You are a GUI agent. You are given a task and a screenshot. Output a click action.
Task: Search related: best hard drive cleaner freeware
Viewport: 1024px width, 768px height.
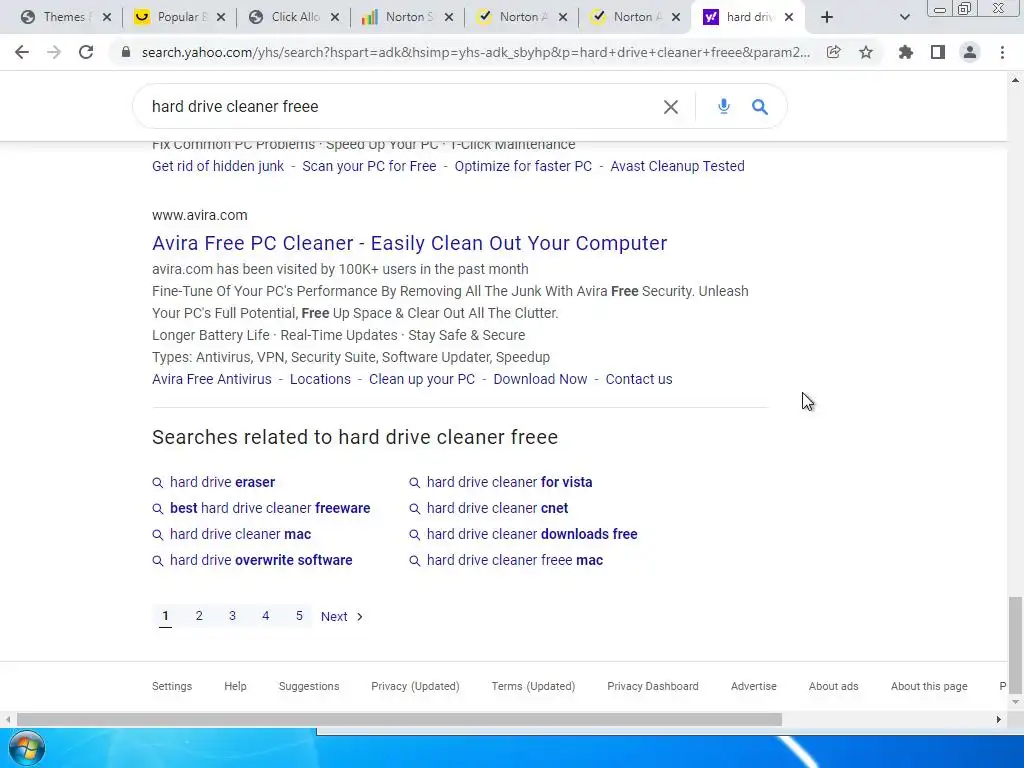[x=270, y=508]
